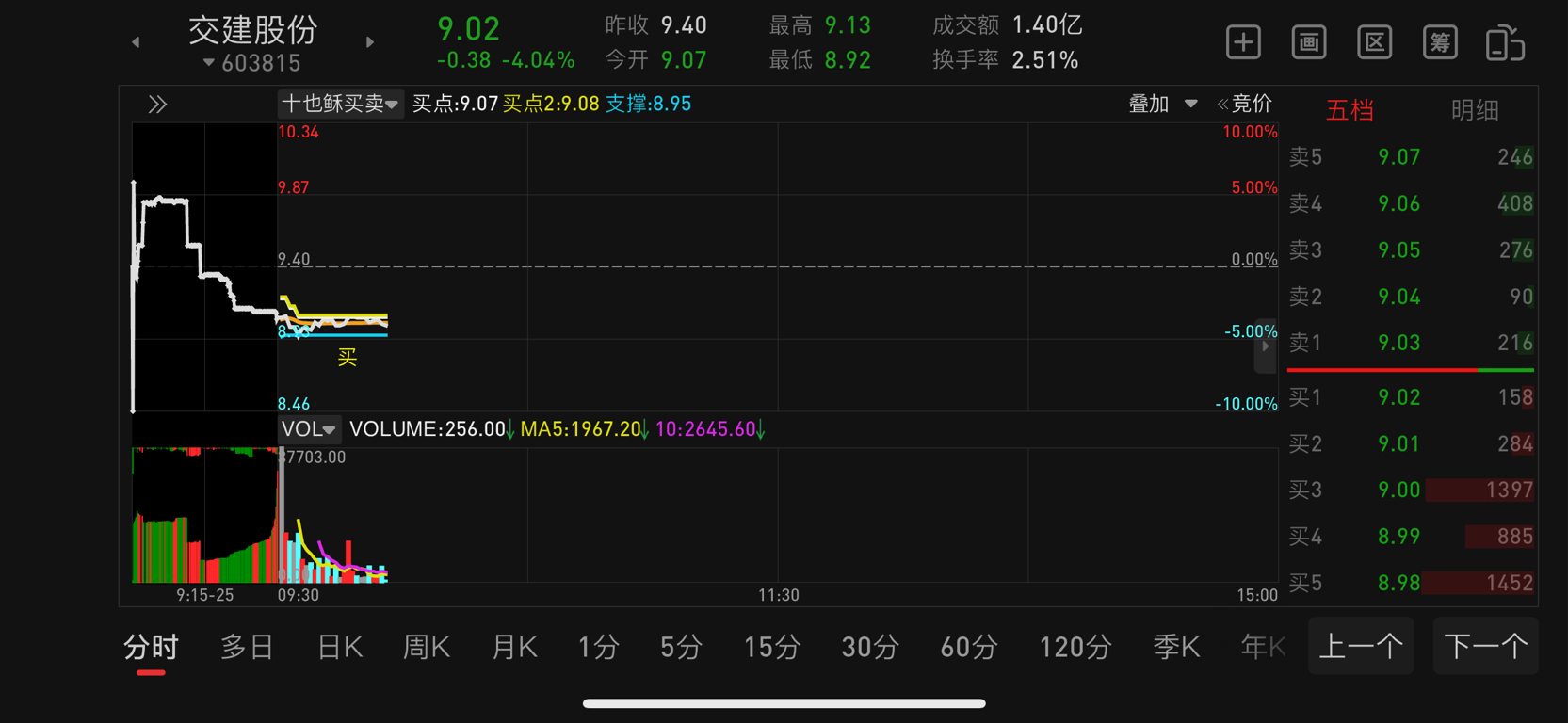Go to next stock with right arrow
The height and width of the screenshot is (724, 1568).
coord(370,42)
